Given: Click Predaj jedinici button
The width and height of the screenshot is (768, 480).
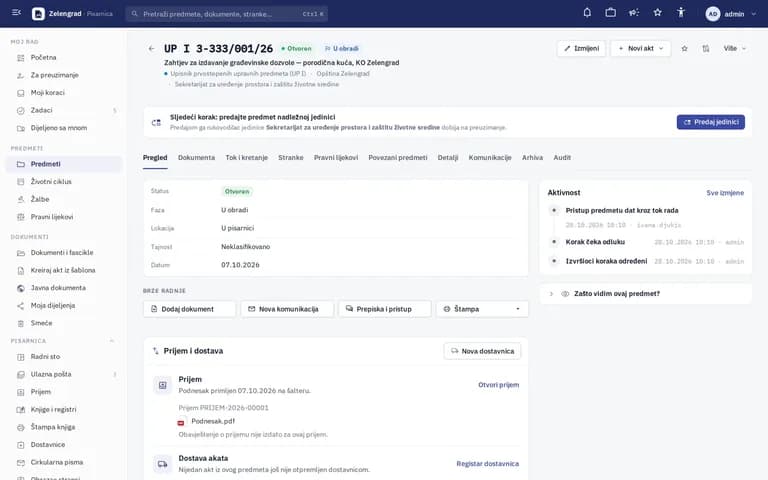Looking at the screenshot, I should tap(711, 122).
